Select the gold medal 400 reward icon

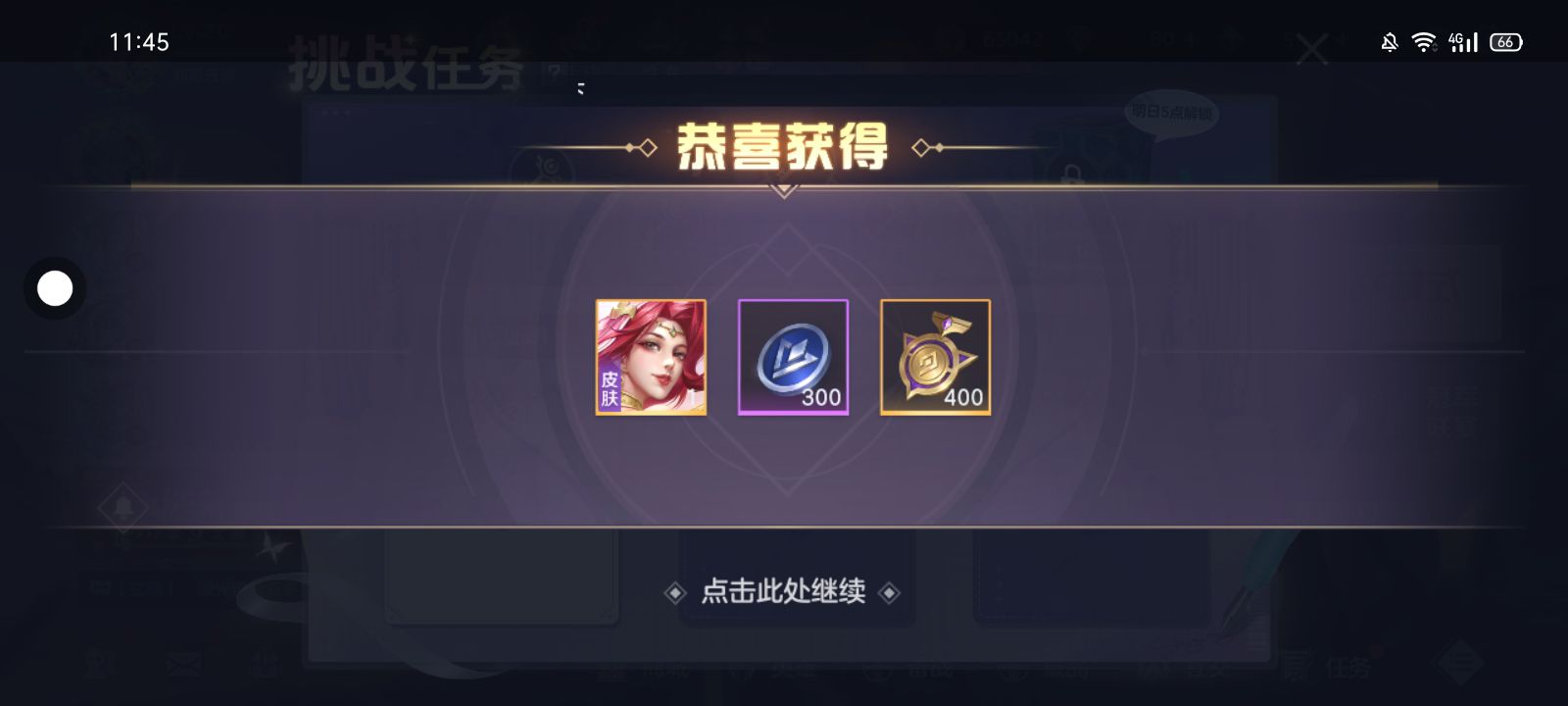coord(935,357)
